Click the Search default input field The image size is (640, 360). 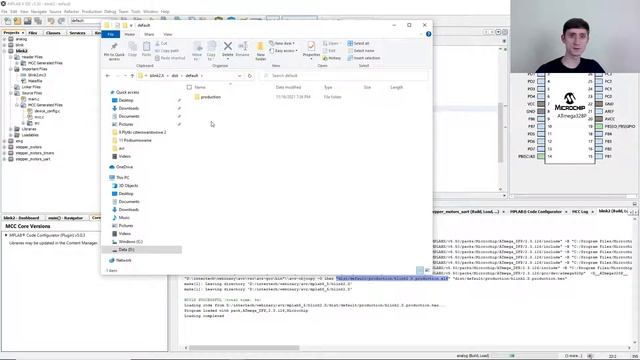pos(344,76)
